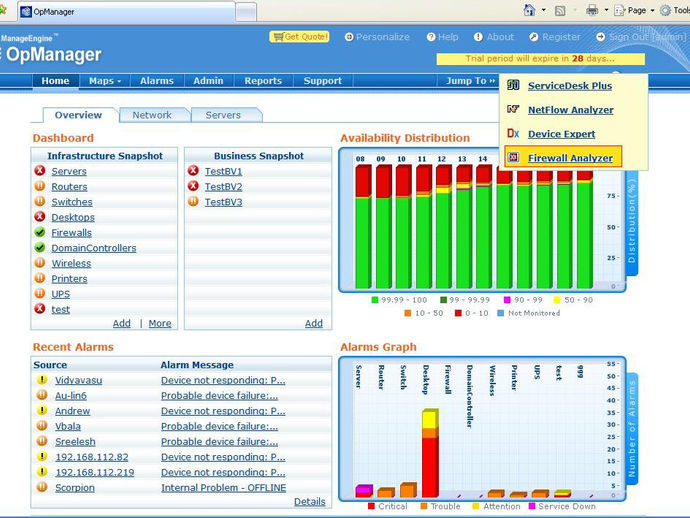
Task: Open the Reports navigation item
Action: pos(263,81)
